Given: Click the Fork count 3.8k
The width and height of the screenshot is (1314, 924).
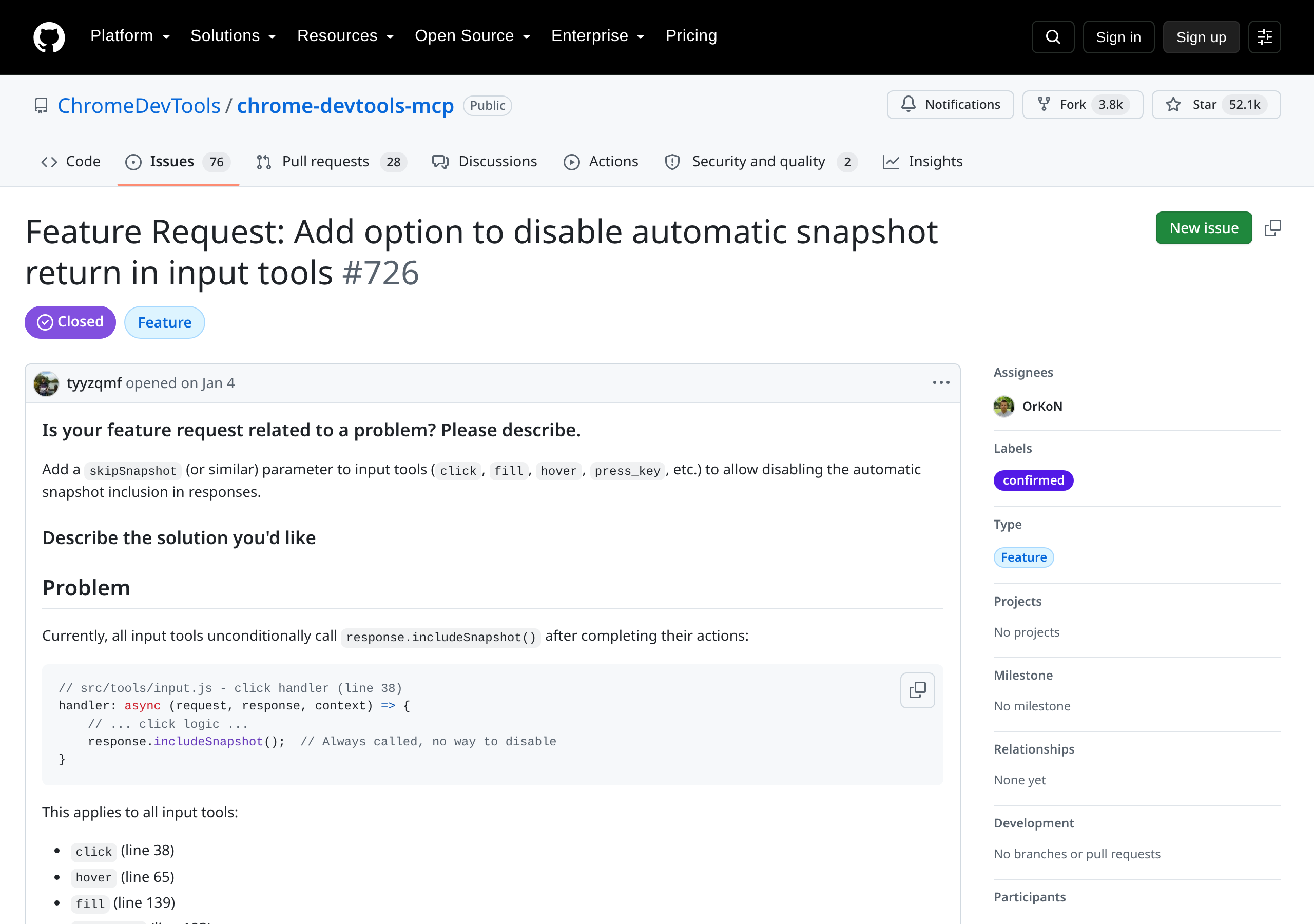Looking at the screenshot, I should click(1110, 105).
